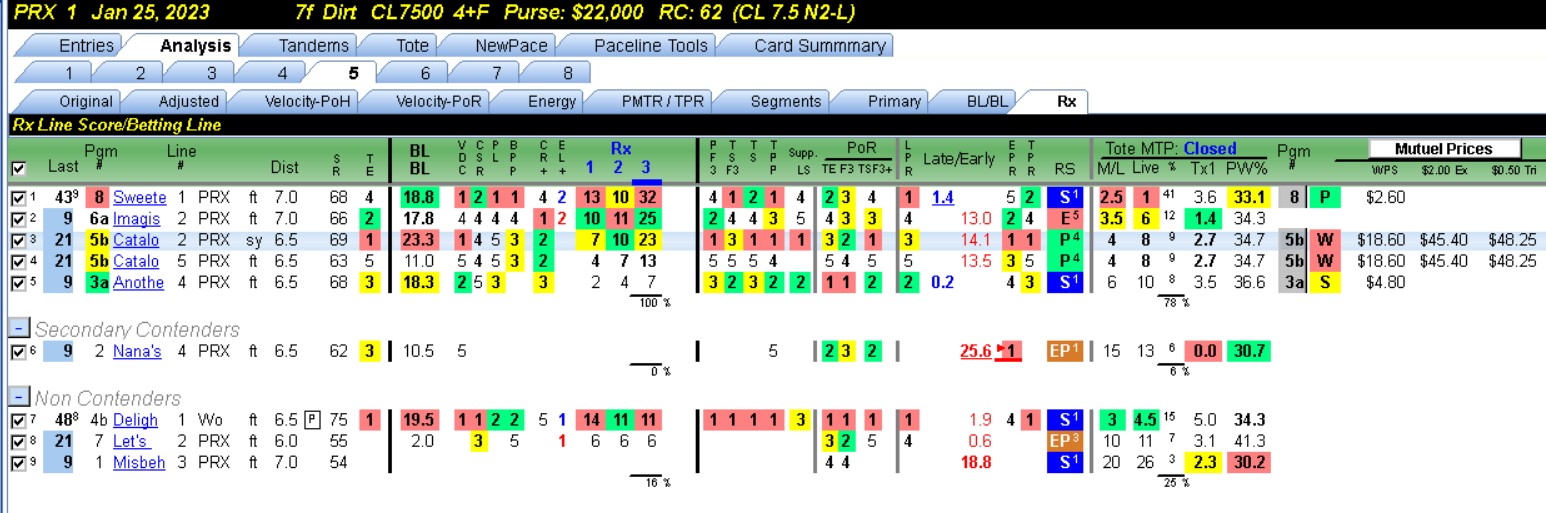
Task: Click the PW% column header
Action: click(1246, 167)
